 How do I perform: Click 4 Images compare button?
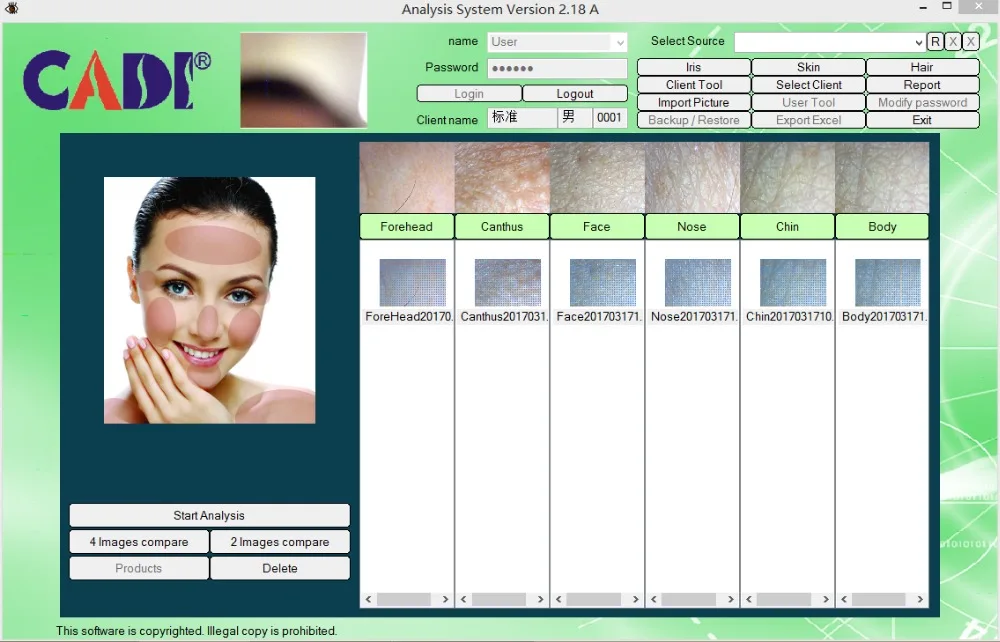pyautogui.click(x=139, y=542)
